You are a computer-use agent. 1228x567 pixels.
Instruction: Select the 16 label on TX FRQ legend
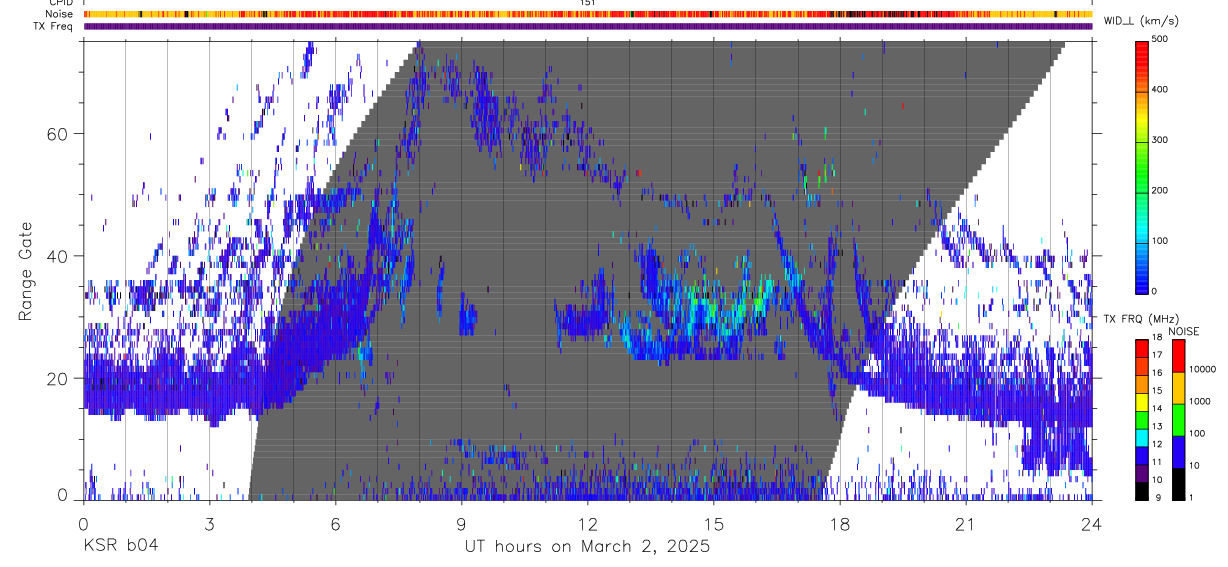point(1159,374)
